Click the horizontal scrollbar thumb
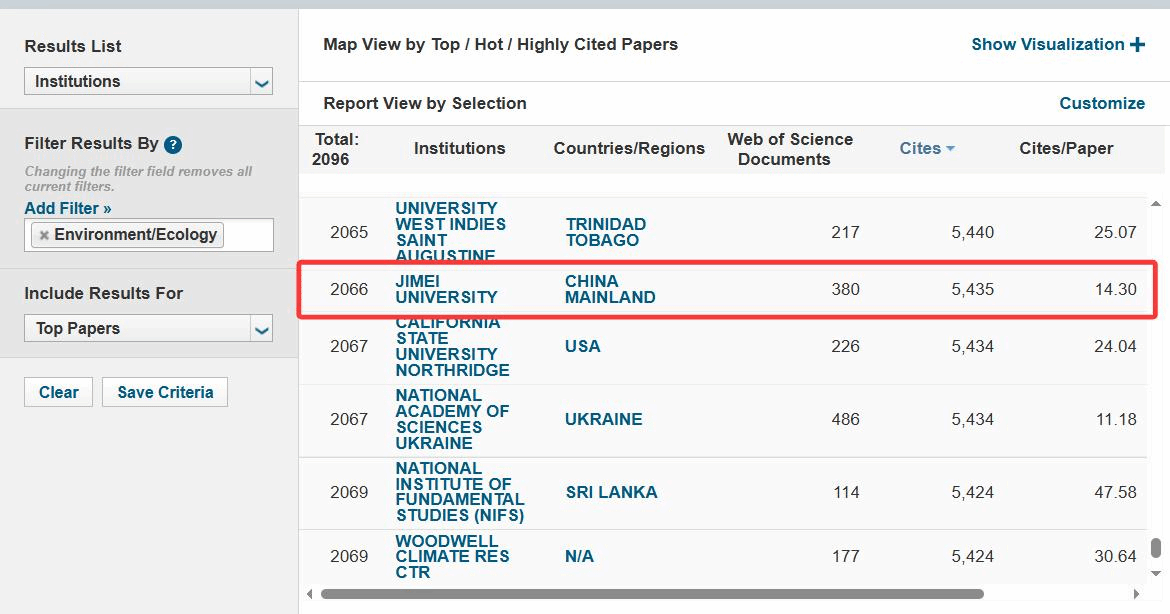The width and height of the screenshot is (1170, 614). [650, 594]
